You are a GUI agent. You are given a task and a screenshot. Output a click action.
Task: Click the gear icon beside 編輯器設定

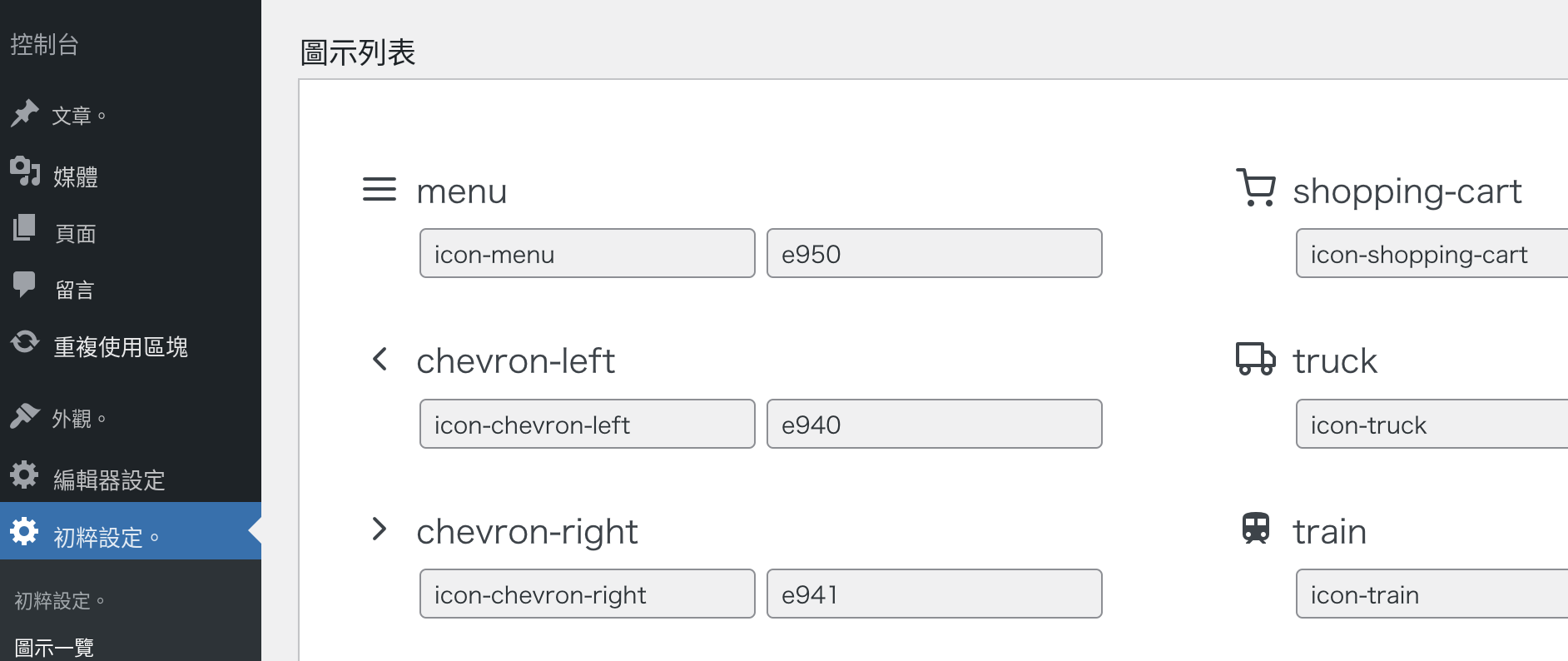(24, 475)
